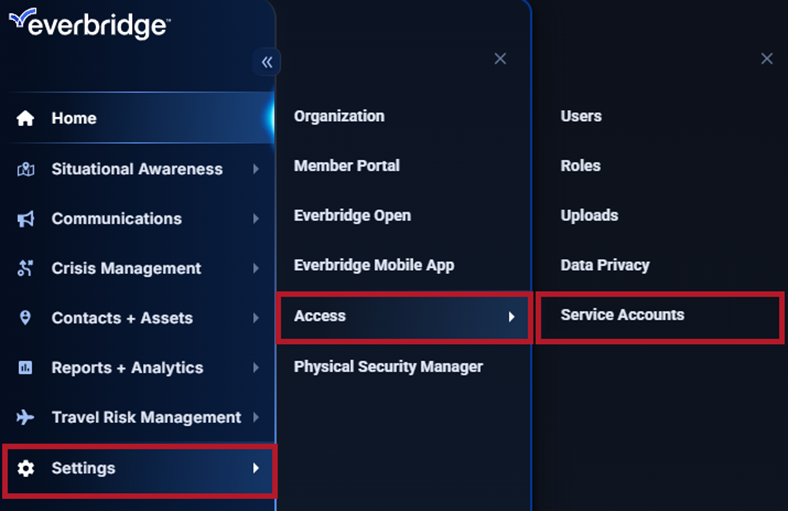
Task: Click the Everbridge logo
Action: 88,24
